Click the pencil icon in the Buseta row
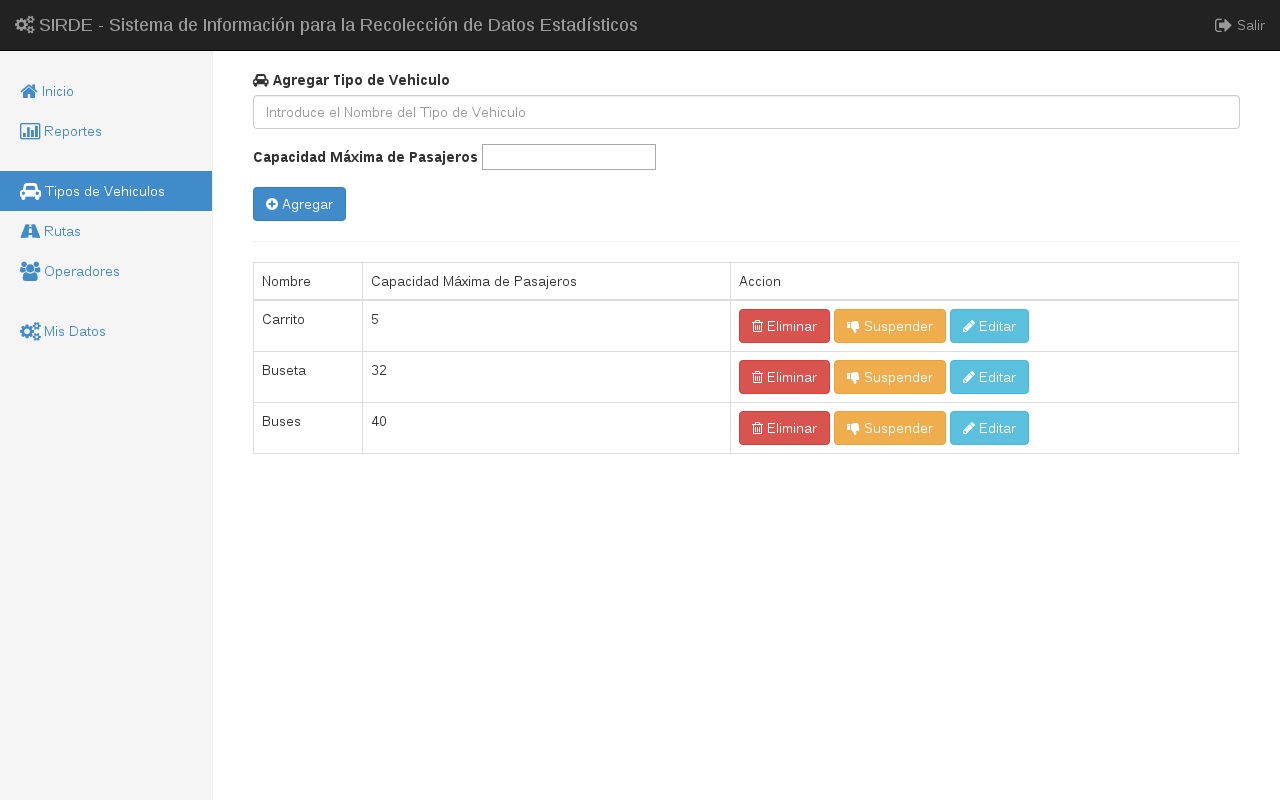This screenshot has height=800, width=1280. pyautogui.click(x=969, y=377)
